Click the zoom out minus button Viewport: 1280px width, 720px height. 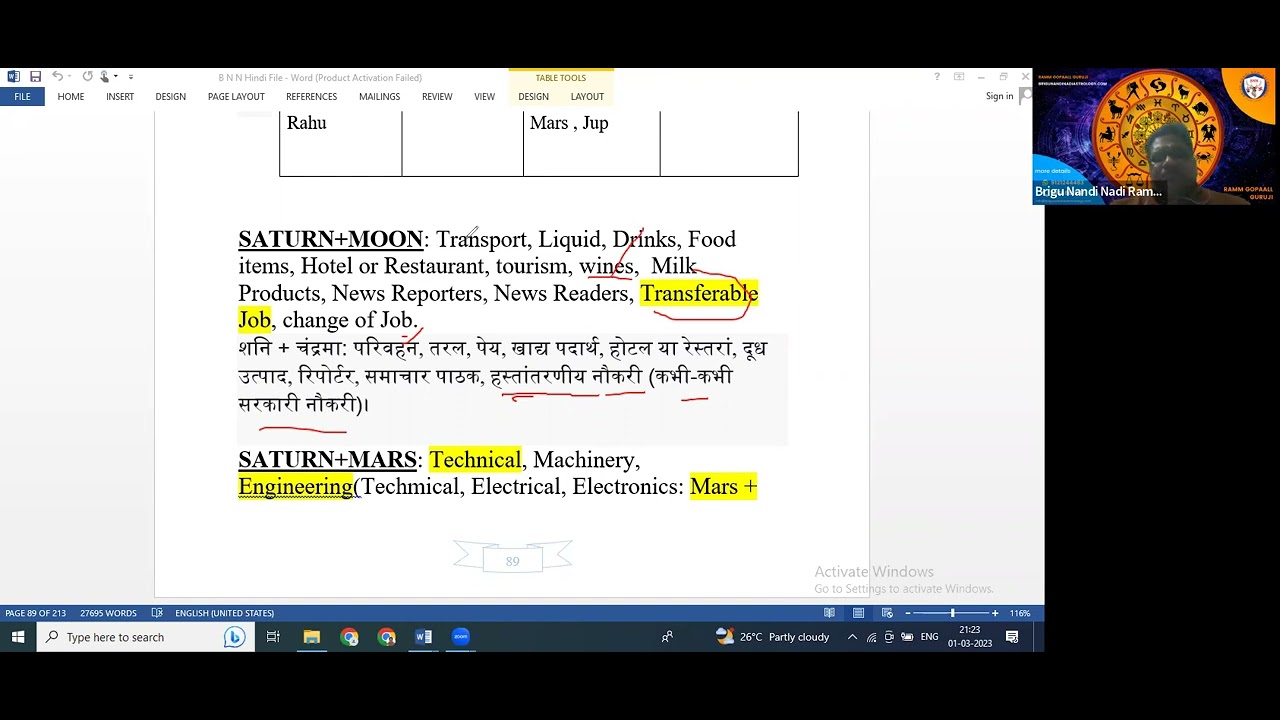click(908, 613)
